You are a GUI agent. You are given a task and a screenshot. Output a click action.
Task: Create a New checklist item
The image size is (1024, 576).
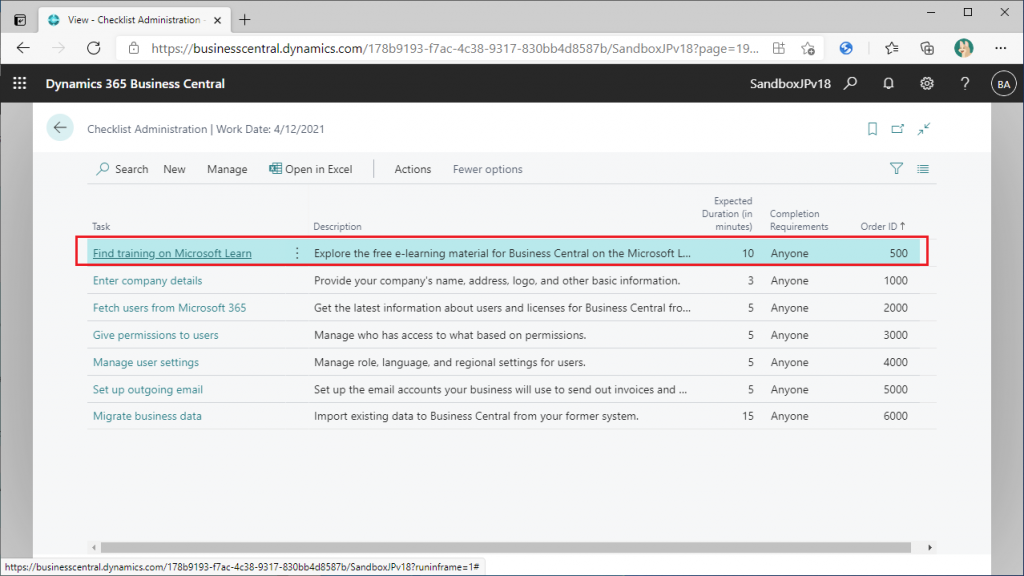pos(174,169)
